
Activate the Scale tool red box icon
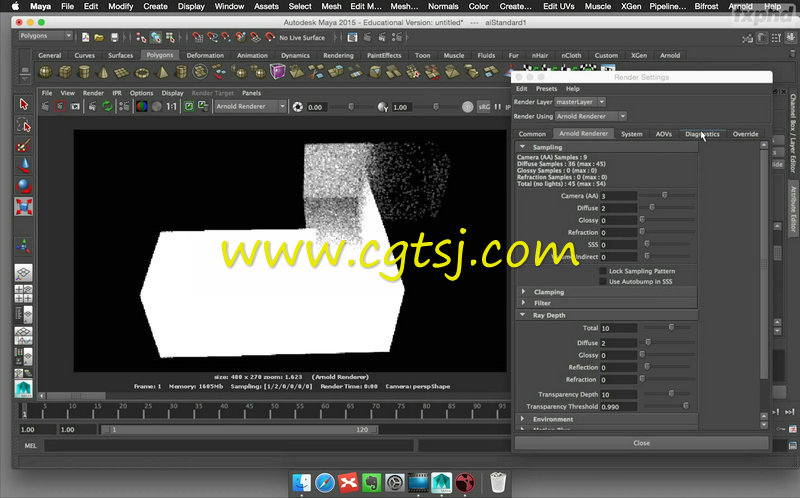coord(23,207)
